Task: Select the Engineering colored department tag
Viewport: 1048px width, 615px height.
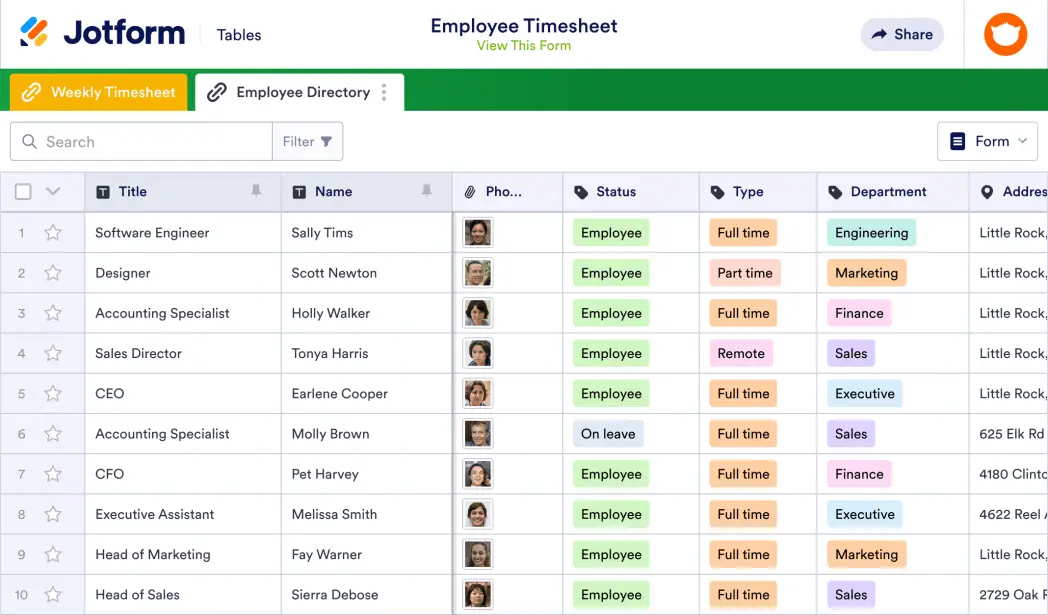Action: (871, 232)
